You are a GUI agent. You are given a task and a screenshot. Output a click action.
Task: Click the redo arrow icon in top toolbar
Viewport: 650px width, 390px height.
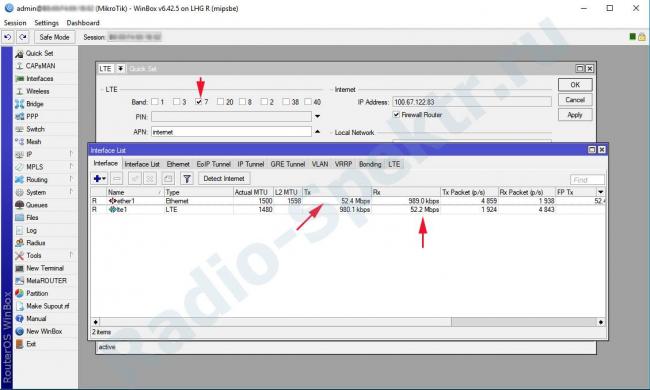pyautogui.click(x=23, y=37)
